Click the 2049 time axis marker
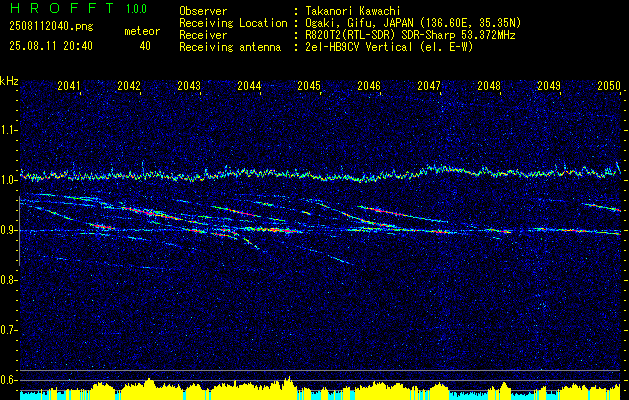This screenshot has height=400, width=629. [x=549, y=85]
